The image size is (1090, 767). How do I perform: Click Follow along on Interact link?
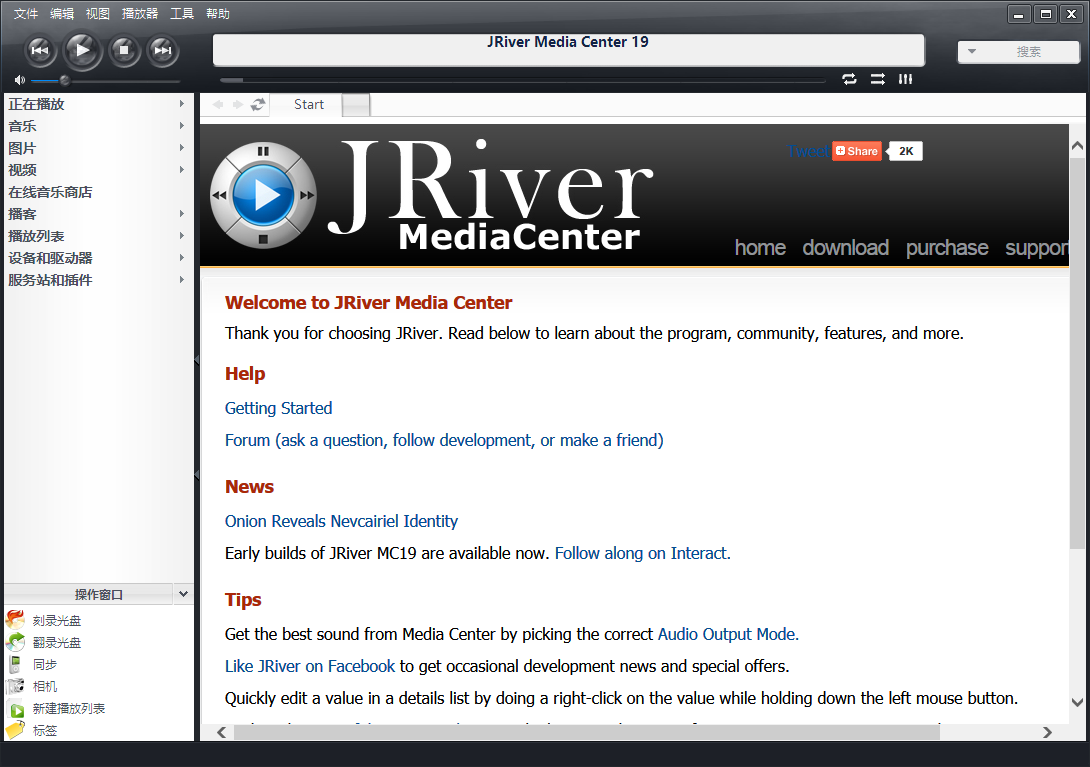[x=642, y=553]
